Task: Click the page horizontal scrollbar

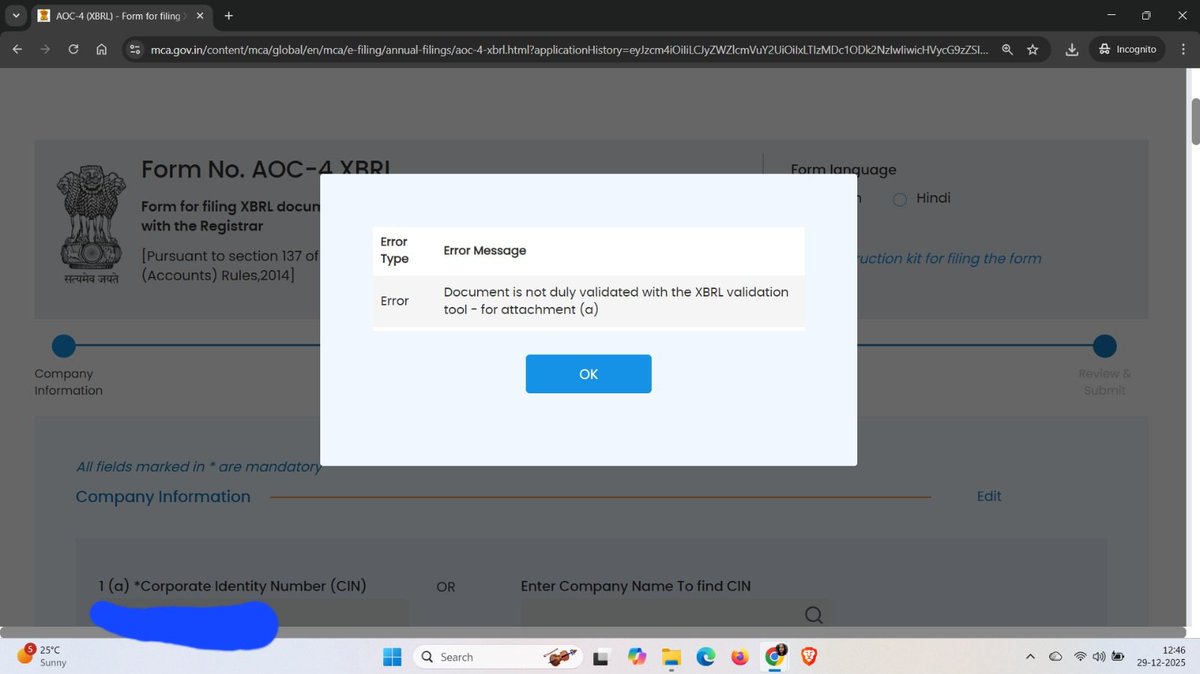Action: 593,633
